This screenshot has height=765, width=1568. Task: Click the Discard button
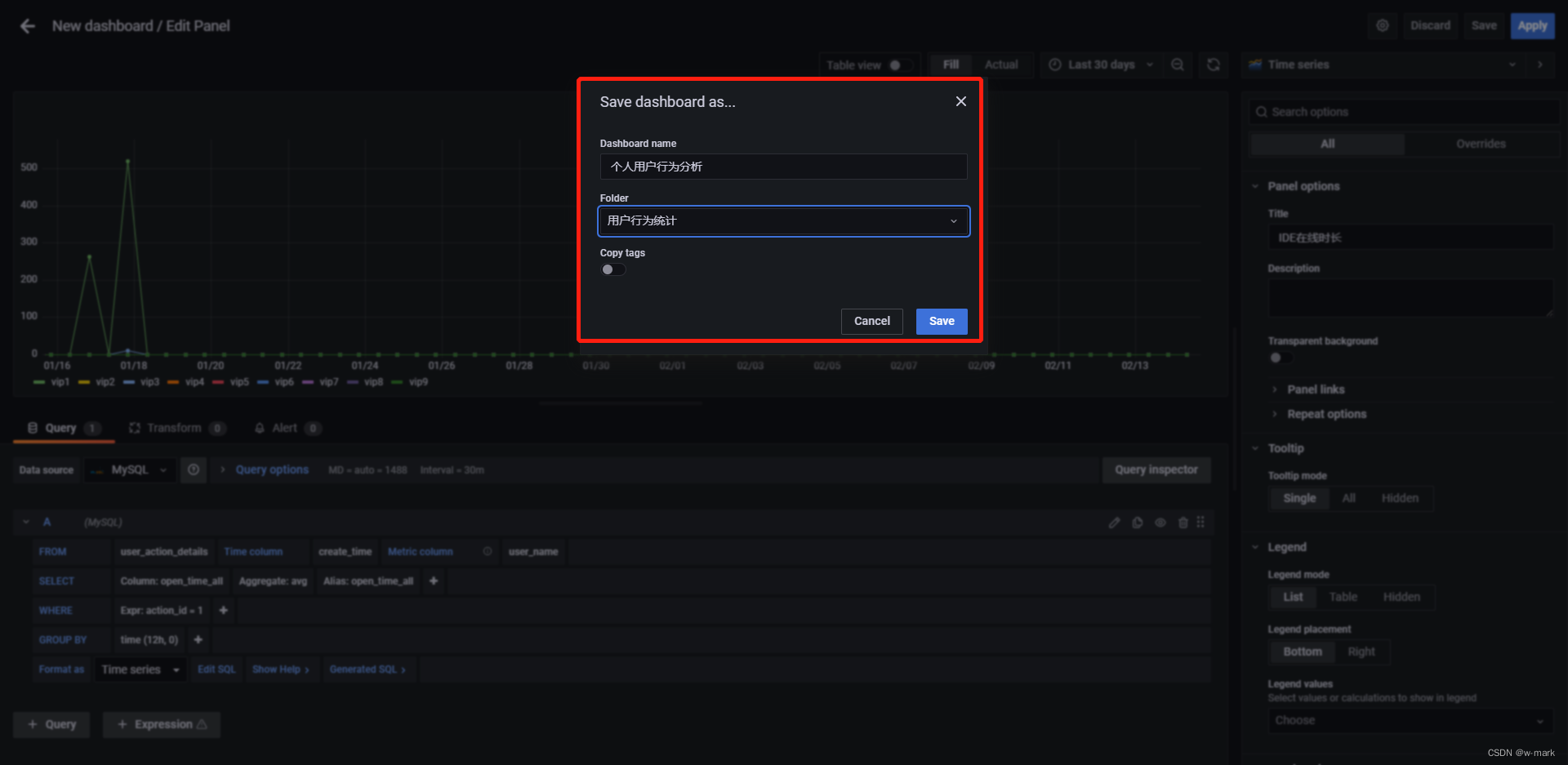point(1430,25)
